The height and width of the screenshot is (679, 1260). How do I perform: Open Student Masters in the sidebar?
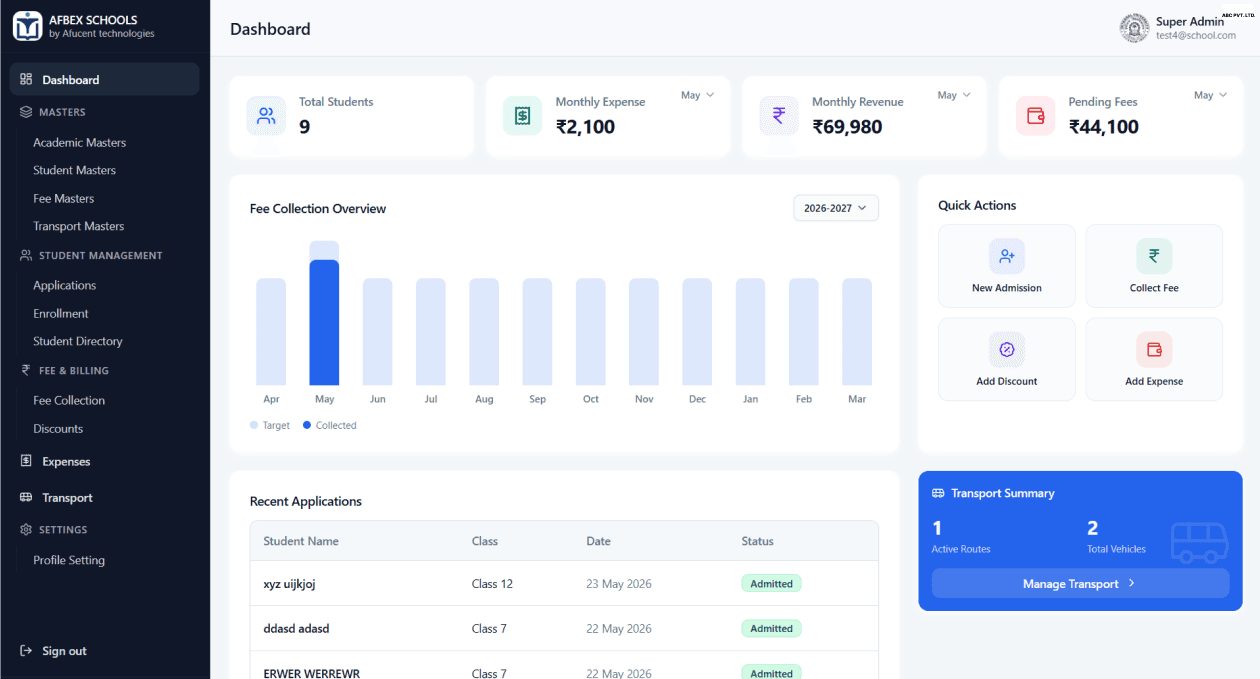click(x=75, y=170)
